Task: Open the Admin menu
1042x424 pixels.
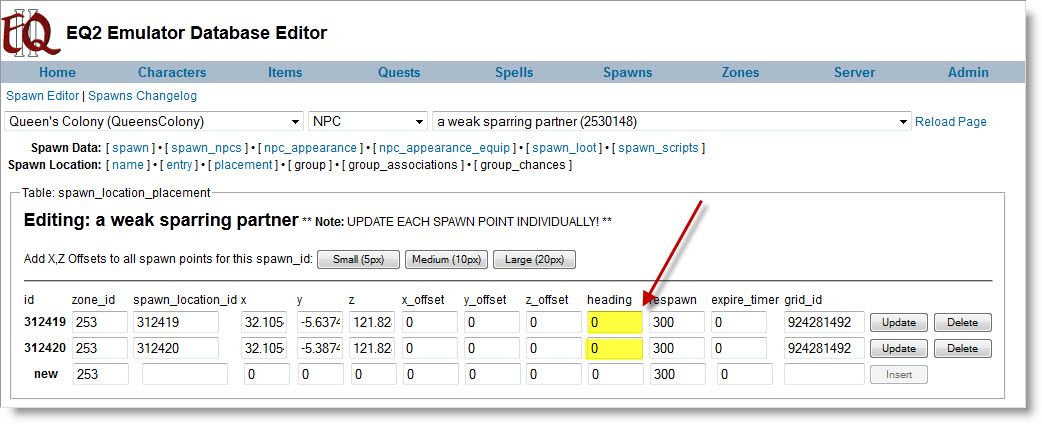Action: 968,72
